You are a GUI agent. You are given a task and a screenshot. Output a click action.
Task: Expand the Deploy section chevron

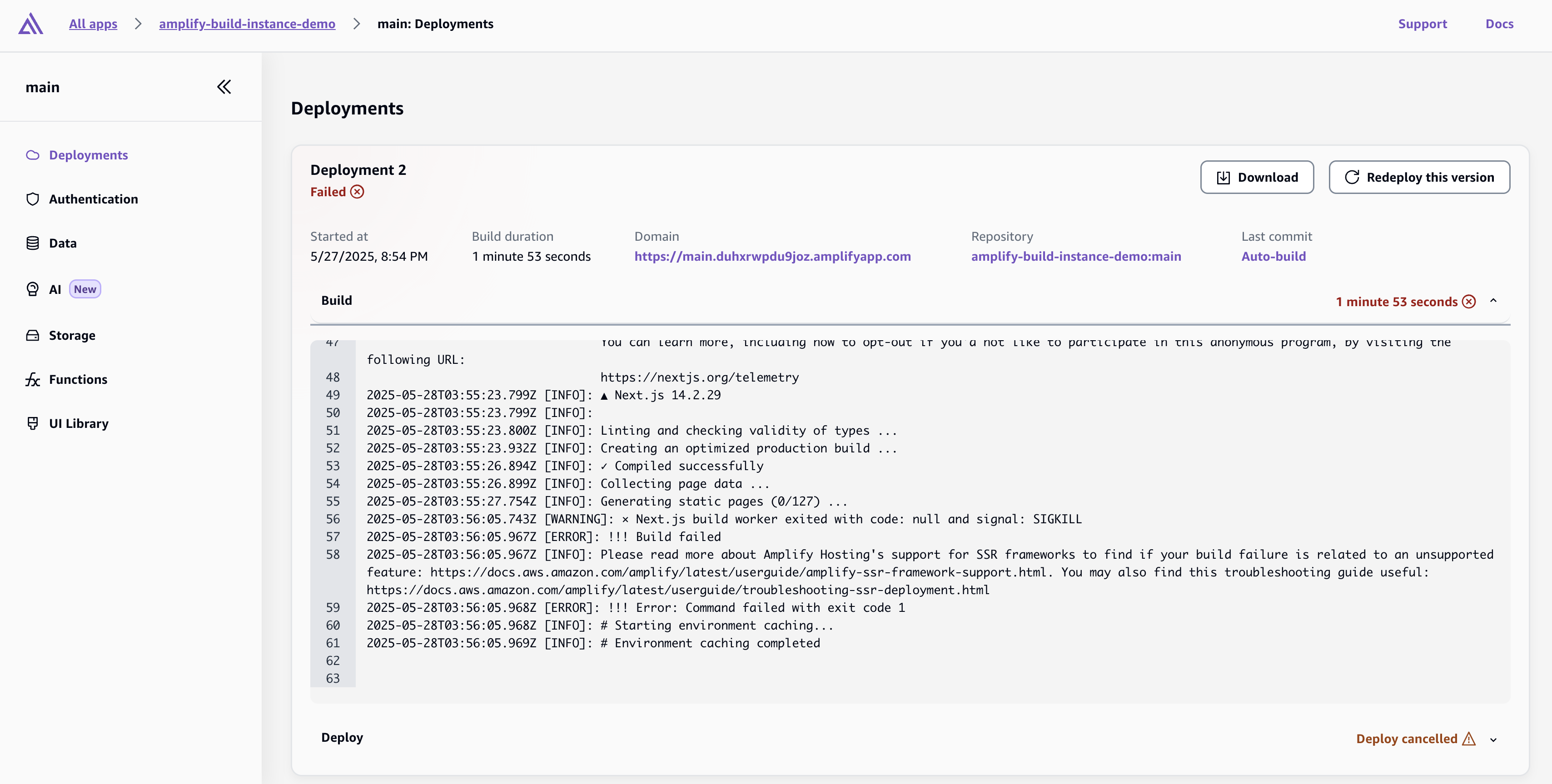(1493, 739)
